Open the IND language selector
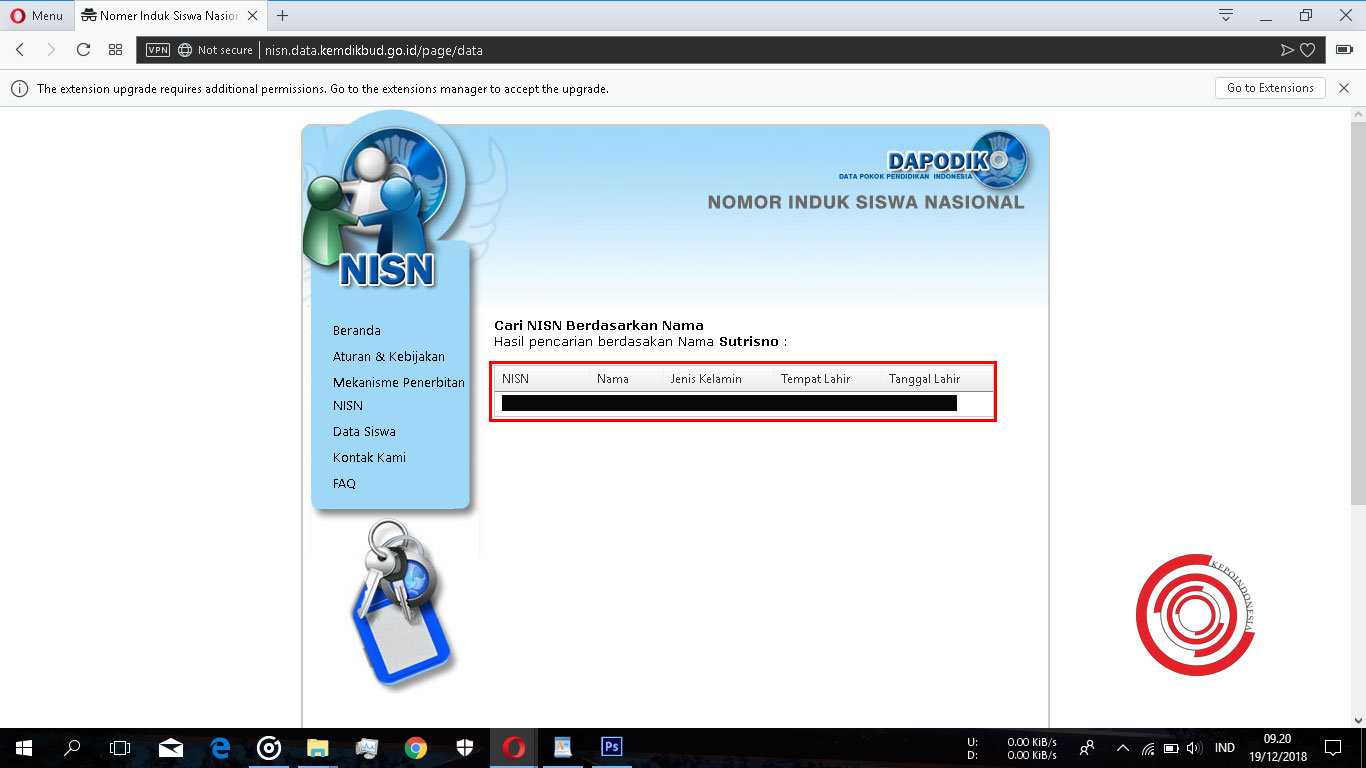The height and width of the screenshot is (768, 1366). (1223, 747)
